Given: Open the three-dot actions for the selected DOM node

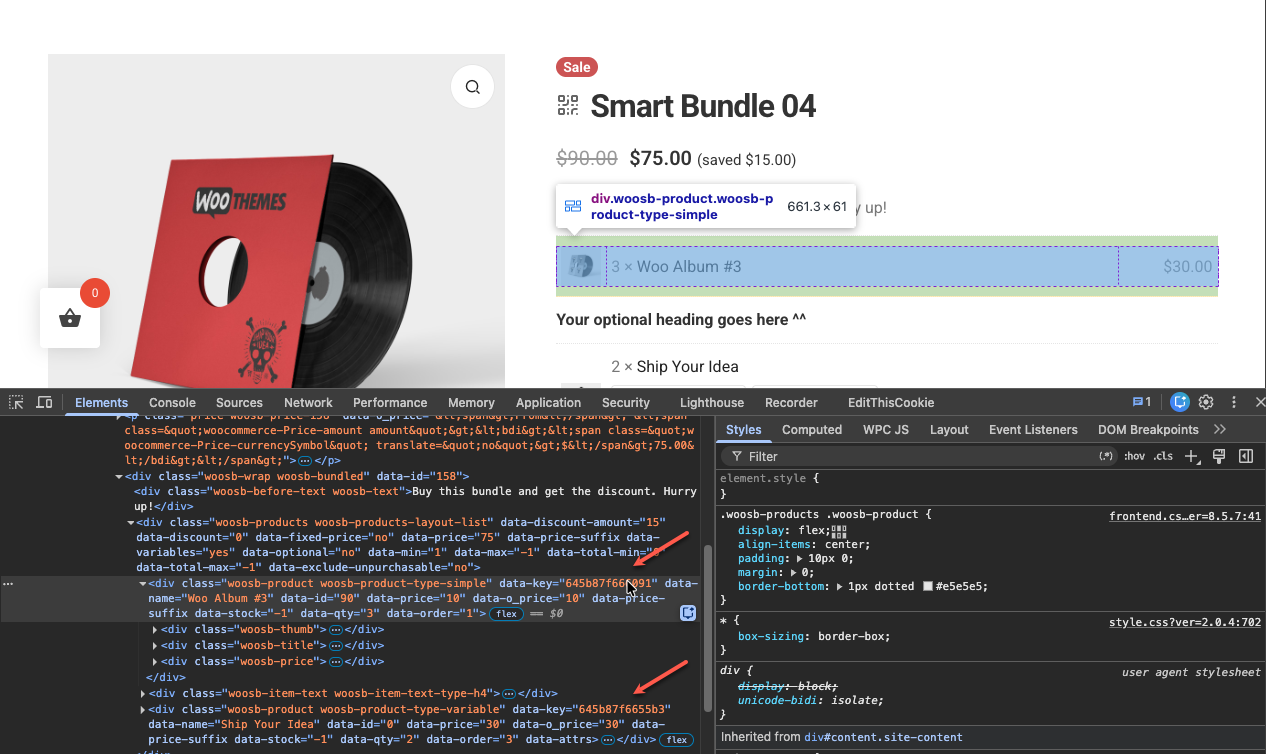Looking at the screenshot, I should tap(8, 583).
